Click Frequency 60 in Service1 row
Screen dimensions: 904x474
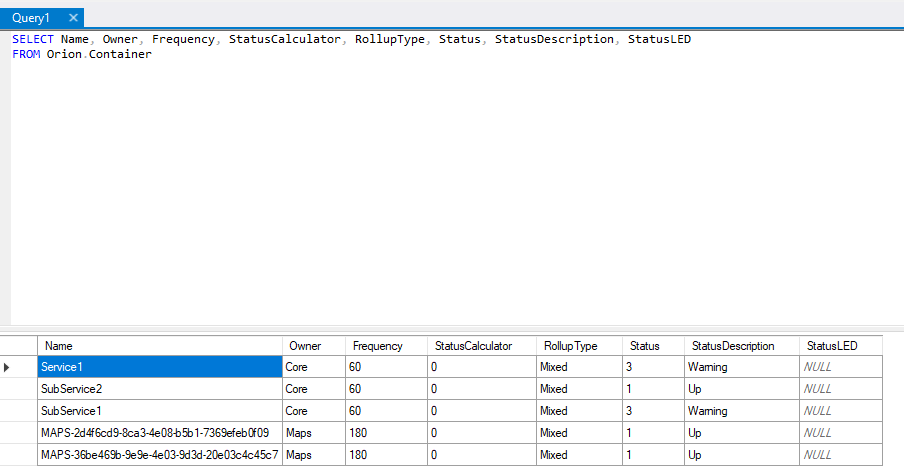(x=386, y=367)
